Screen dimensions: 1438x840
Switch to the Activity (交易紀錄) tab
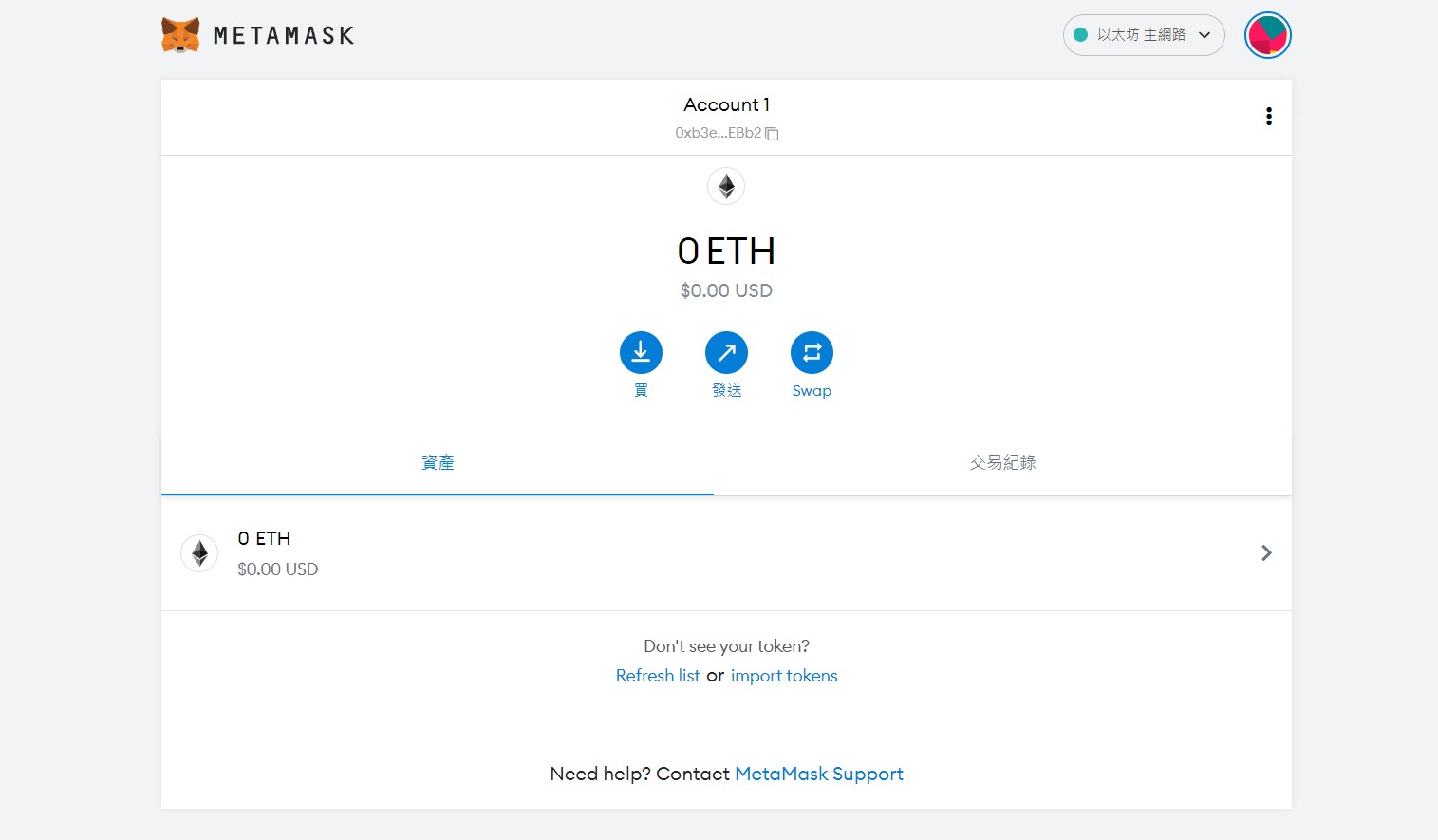click(1002, 463)
